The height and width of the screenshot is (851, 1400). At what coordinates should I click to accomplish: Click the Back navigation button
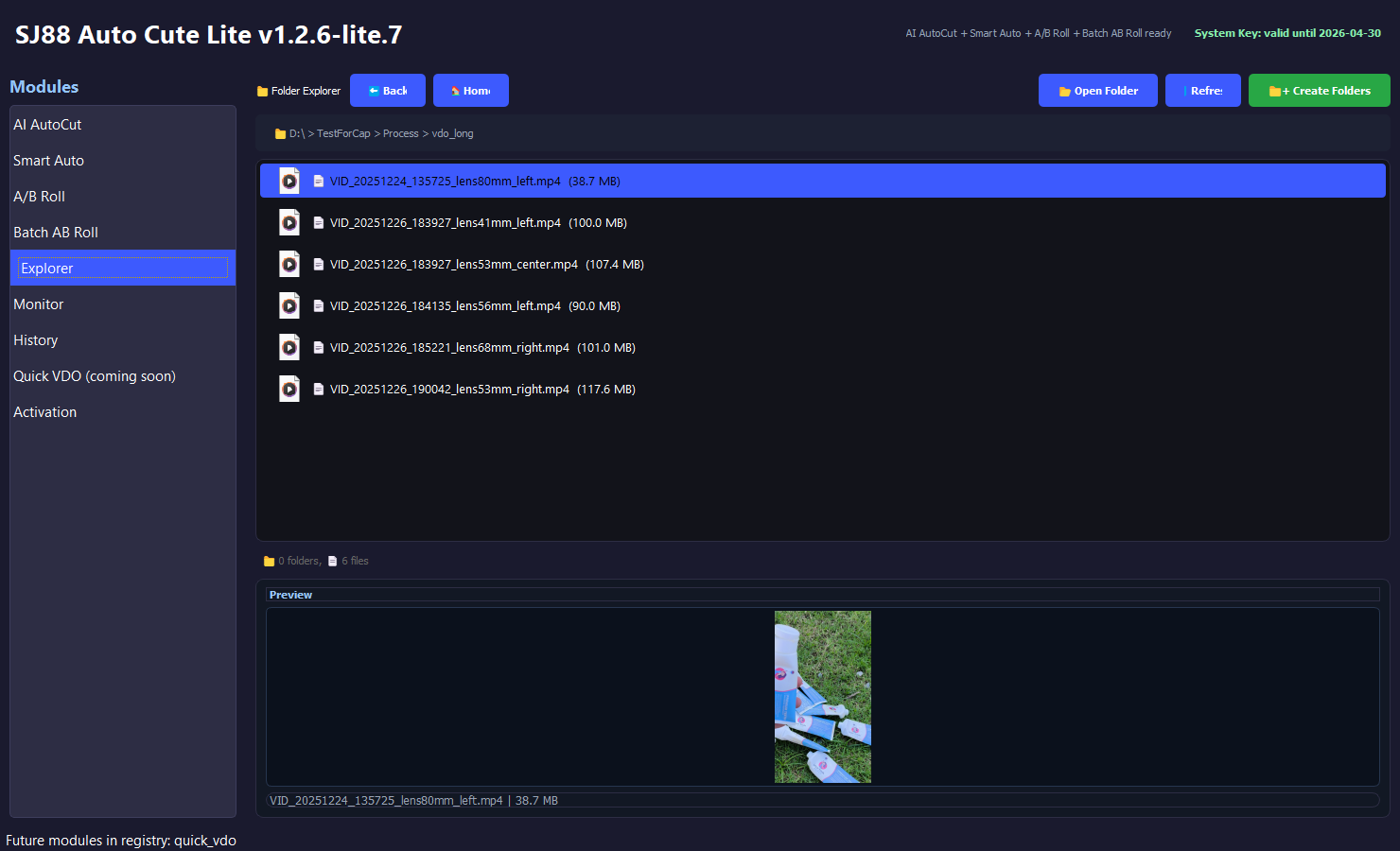click(x=387, y=90)
